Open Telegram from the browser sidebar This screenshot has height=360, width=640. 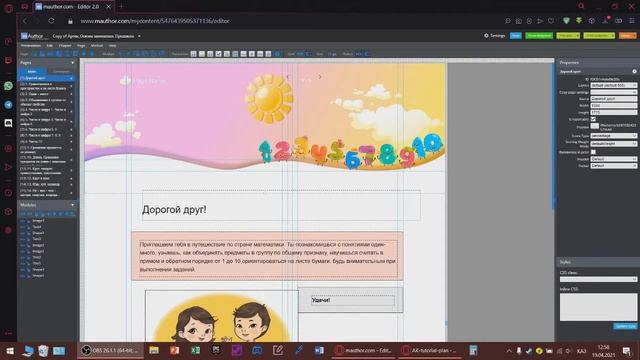(x=8, y=104)
